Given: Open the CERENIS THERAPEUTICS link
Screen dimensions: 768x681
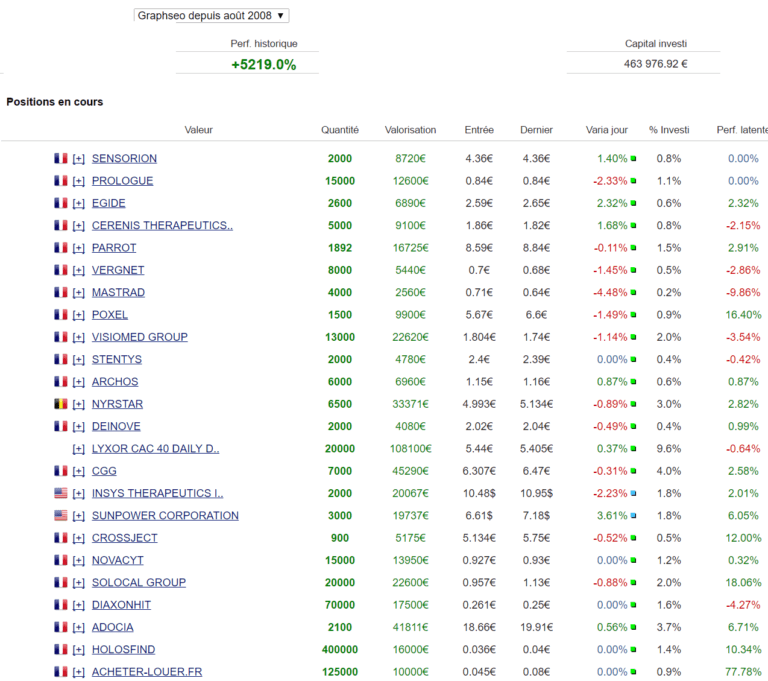Looking at the screenshot, I should pos(162,225).
